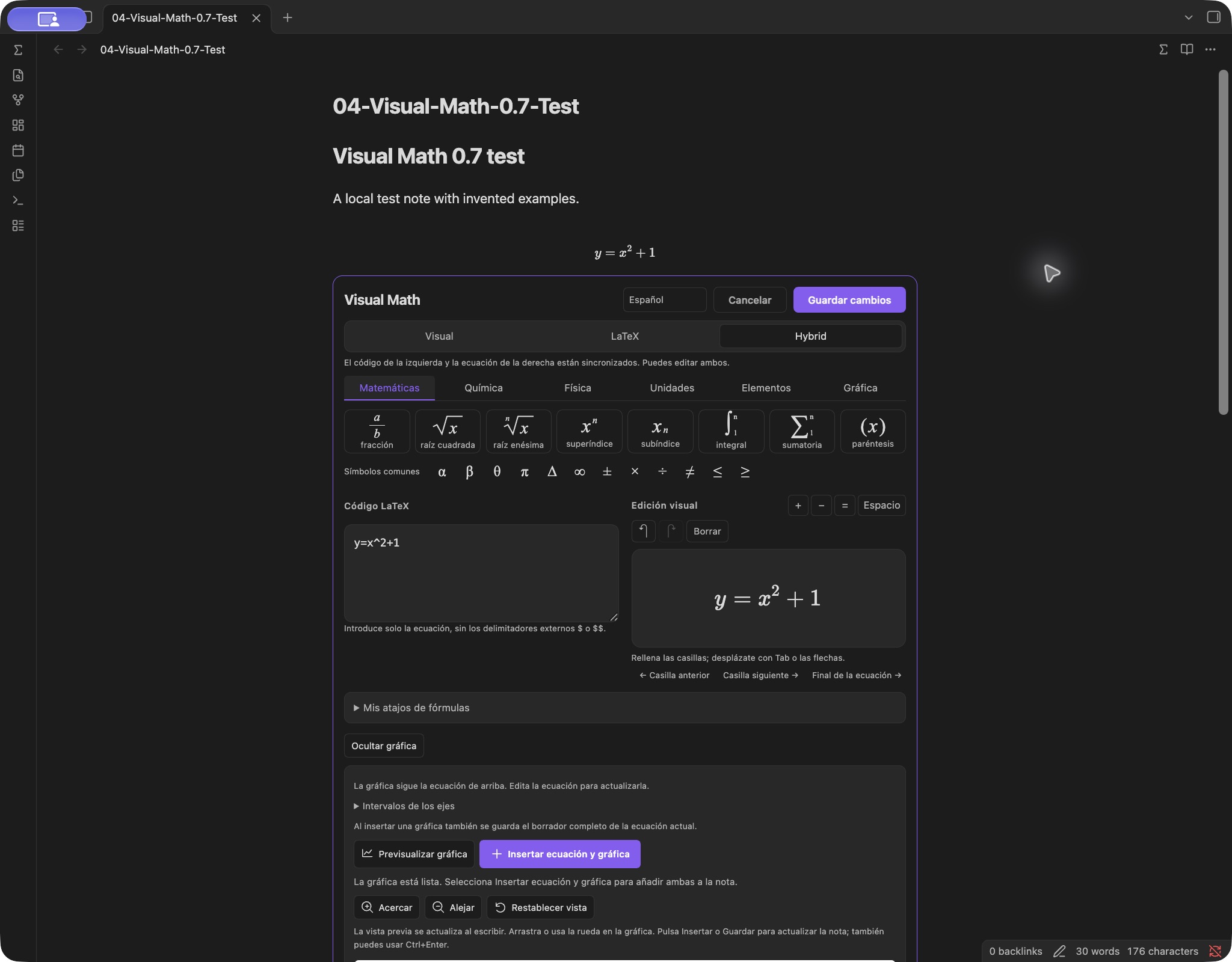Expand Mis atajos de fórmulas
Viewport: 1232px width, 962px height.
coord(624,708)
